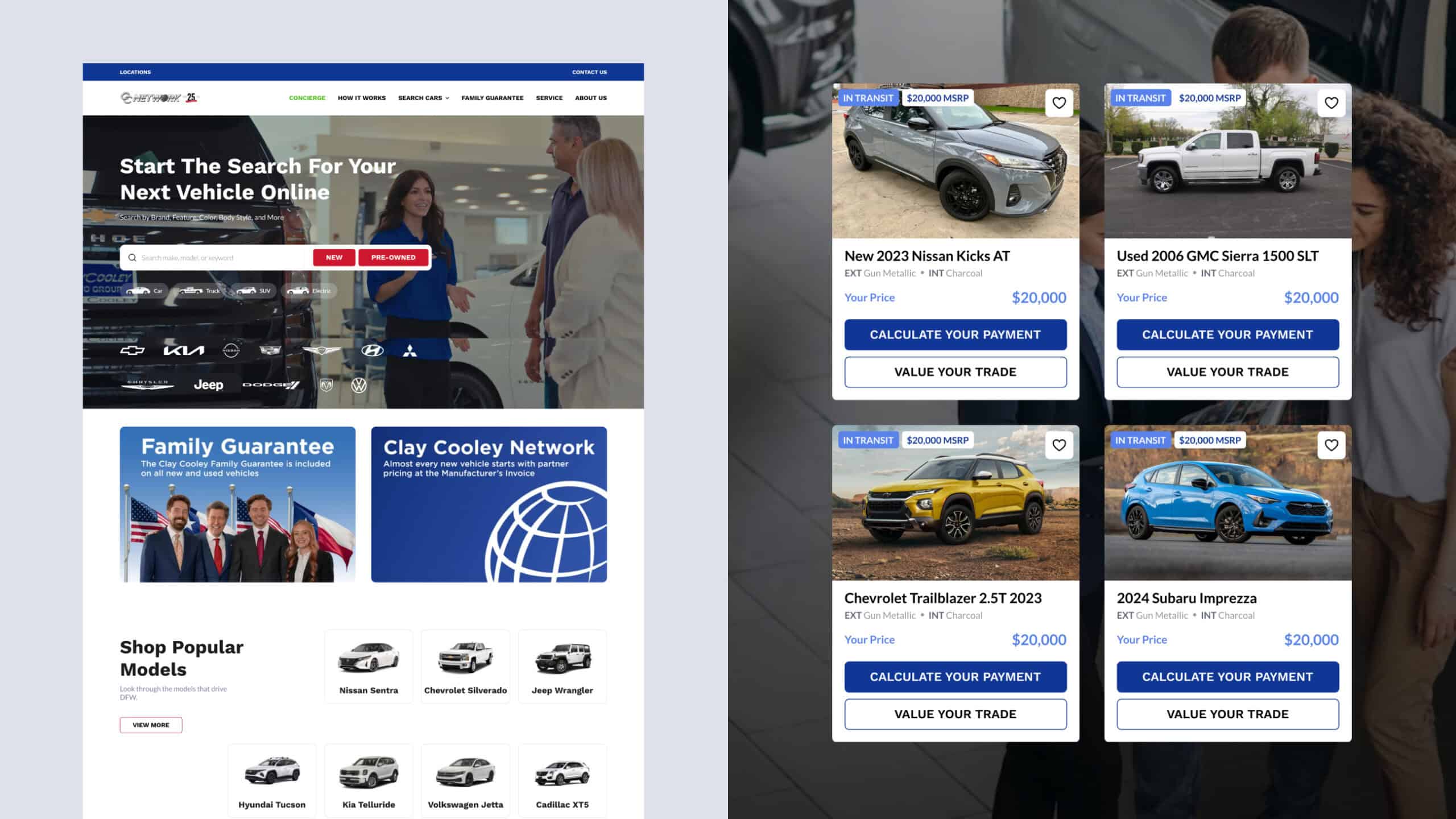
Task: Choose the Nissan brand logo
Action: tap(231, 350)
